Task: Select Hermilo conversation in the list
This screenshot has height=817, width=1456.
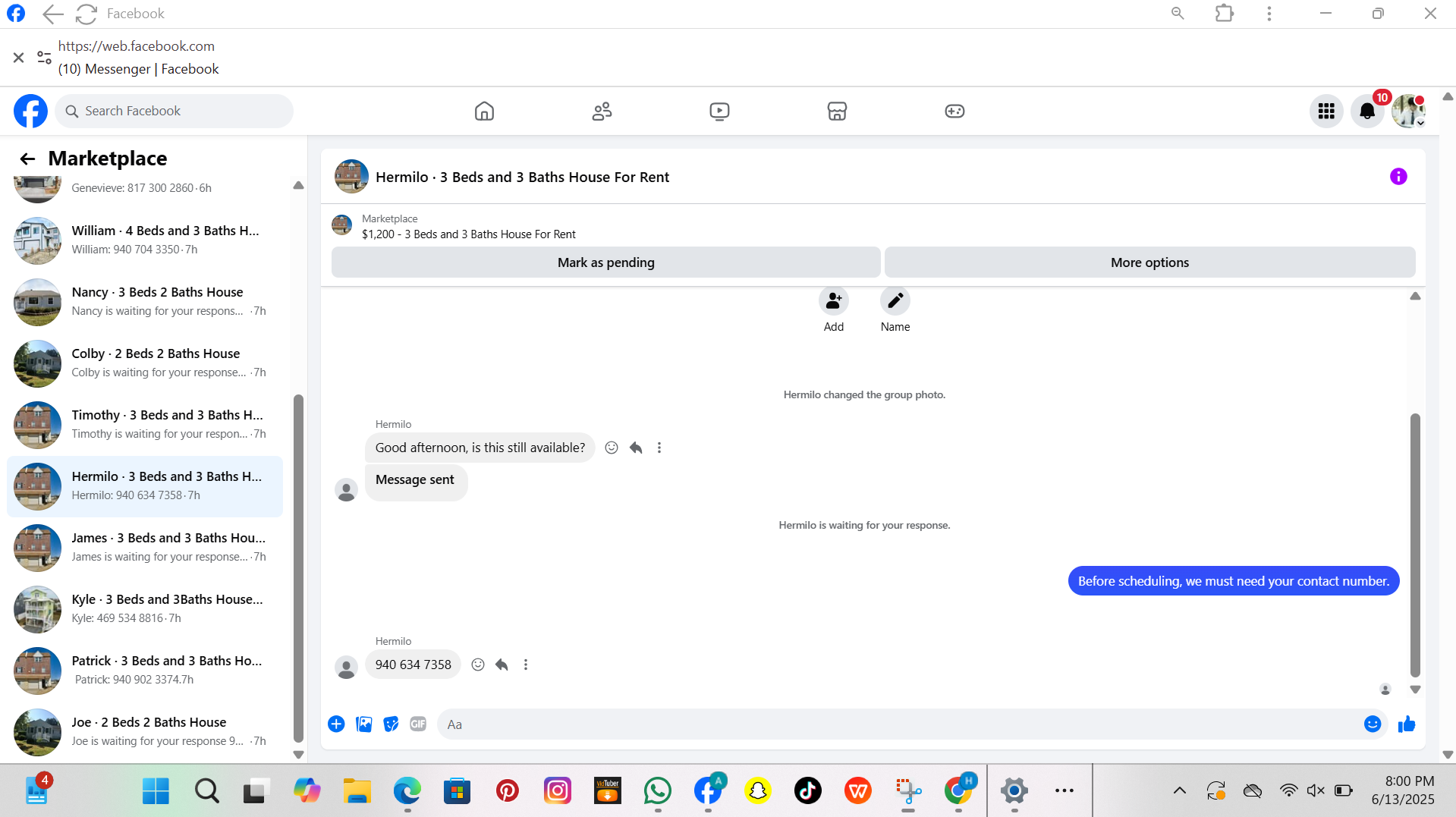Action: point(146,485)
